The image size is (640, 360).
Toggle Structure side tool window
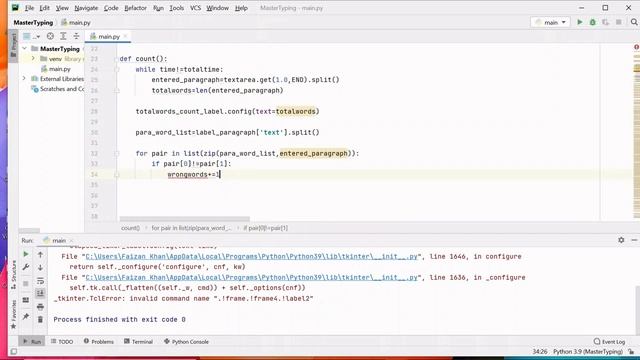coord(13,276)
